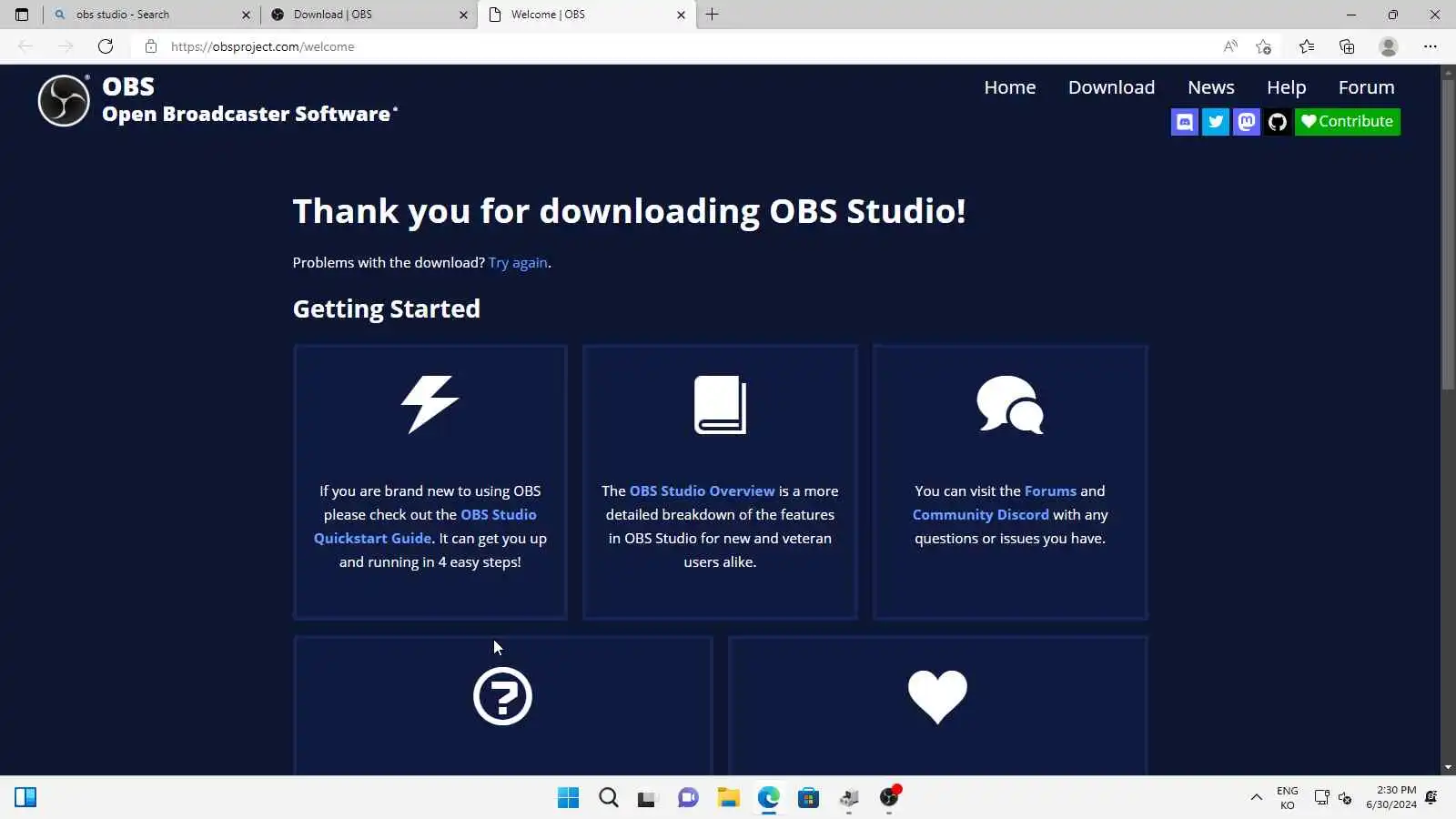This screenshot has width=1456, height=819.
Task: Show hidden system tray icons
Action: [x=1256, y=798]
